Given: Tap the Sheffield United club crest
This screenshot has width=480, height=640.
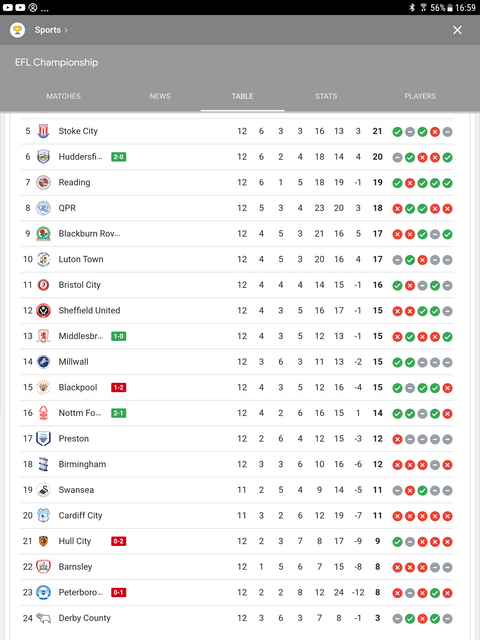Looking at the screenshot, I should tap(43, 311).
